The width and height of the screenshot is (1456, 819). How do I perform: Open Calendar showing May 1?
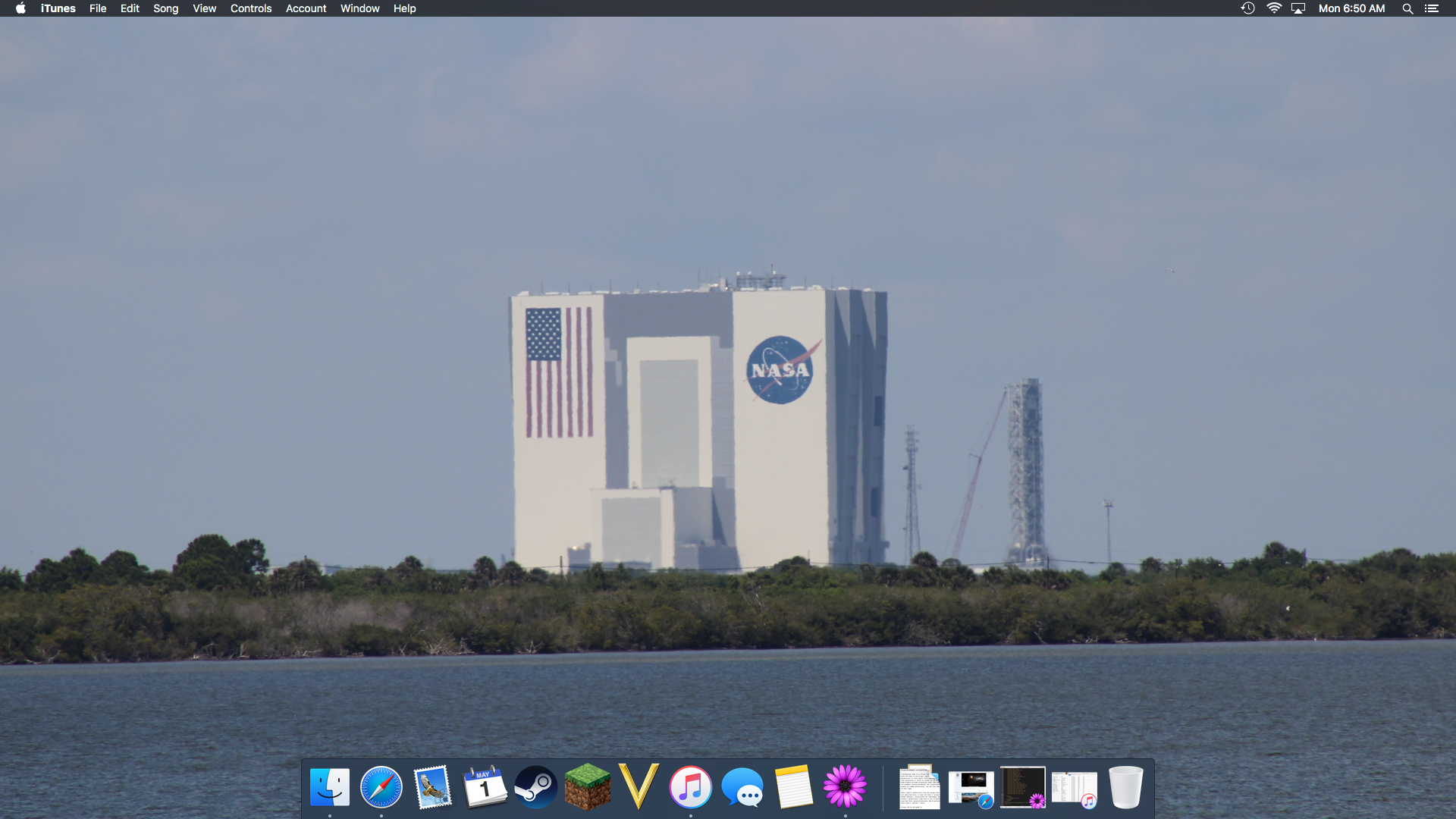[485, 787]
